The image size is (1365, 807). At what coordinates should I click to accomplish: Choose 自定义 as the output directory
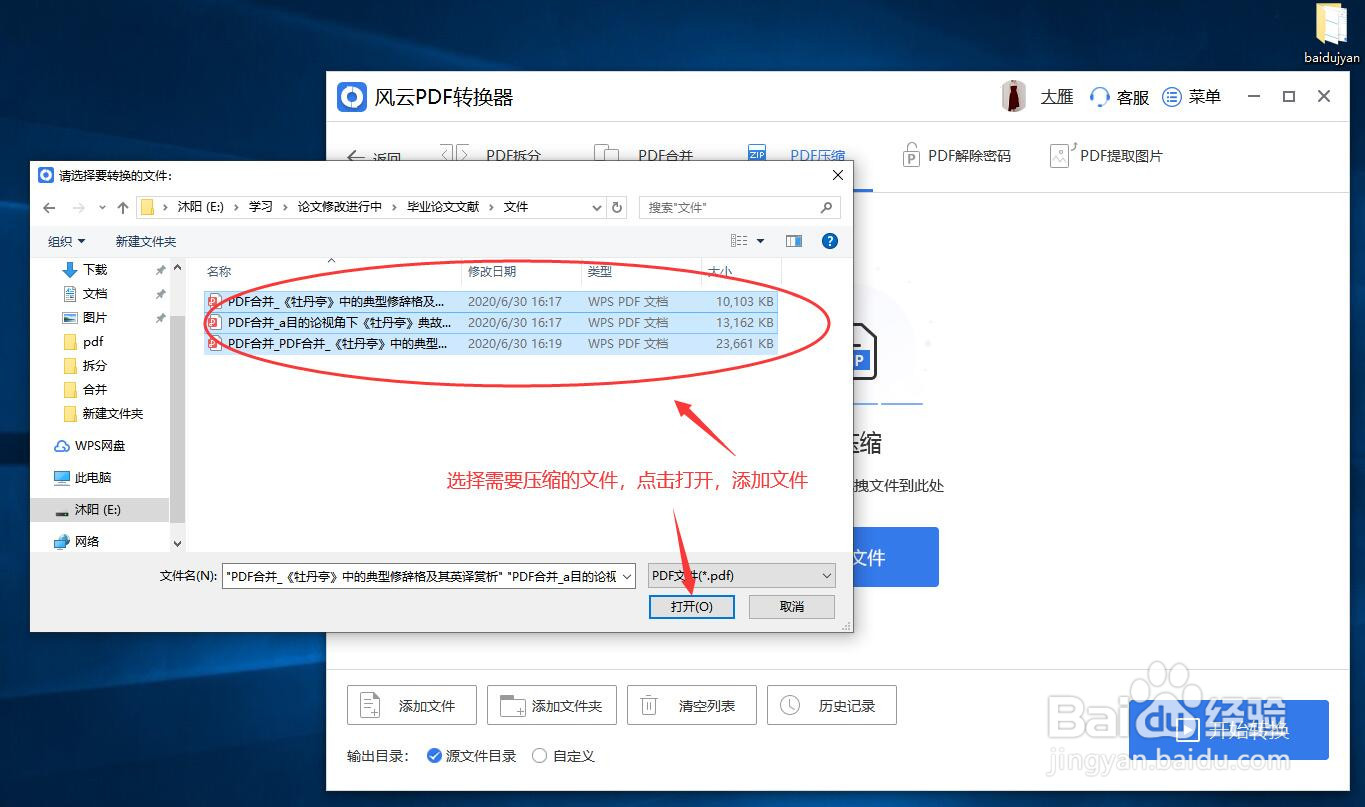coord(553,756)
